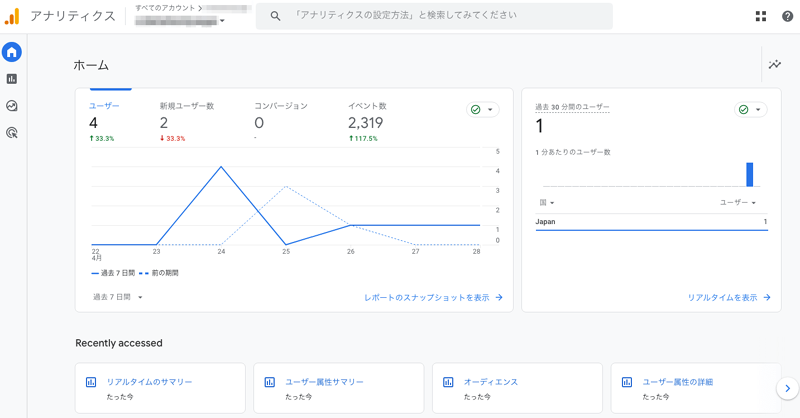Open the 国 dimension dropdown
This screenshot has height=418, width=800.
(546, 203)
